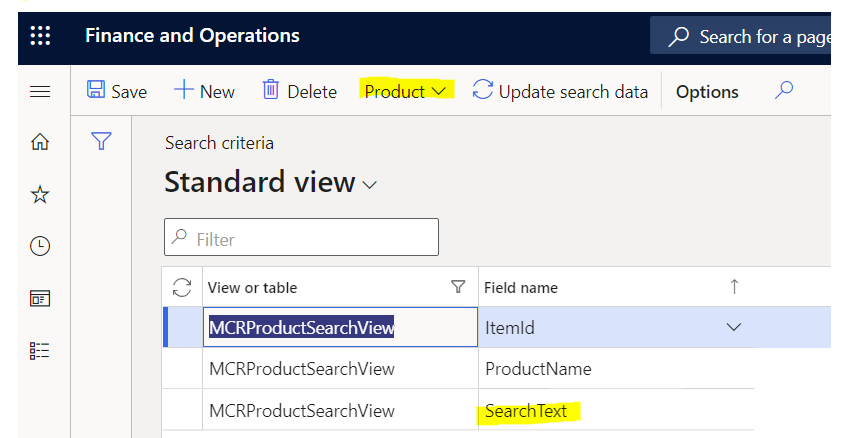Expand the hamburger navigation menu
The image size is (842, 438).
click(40, 92)
